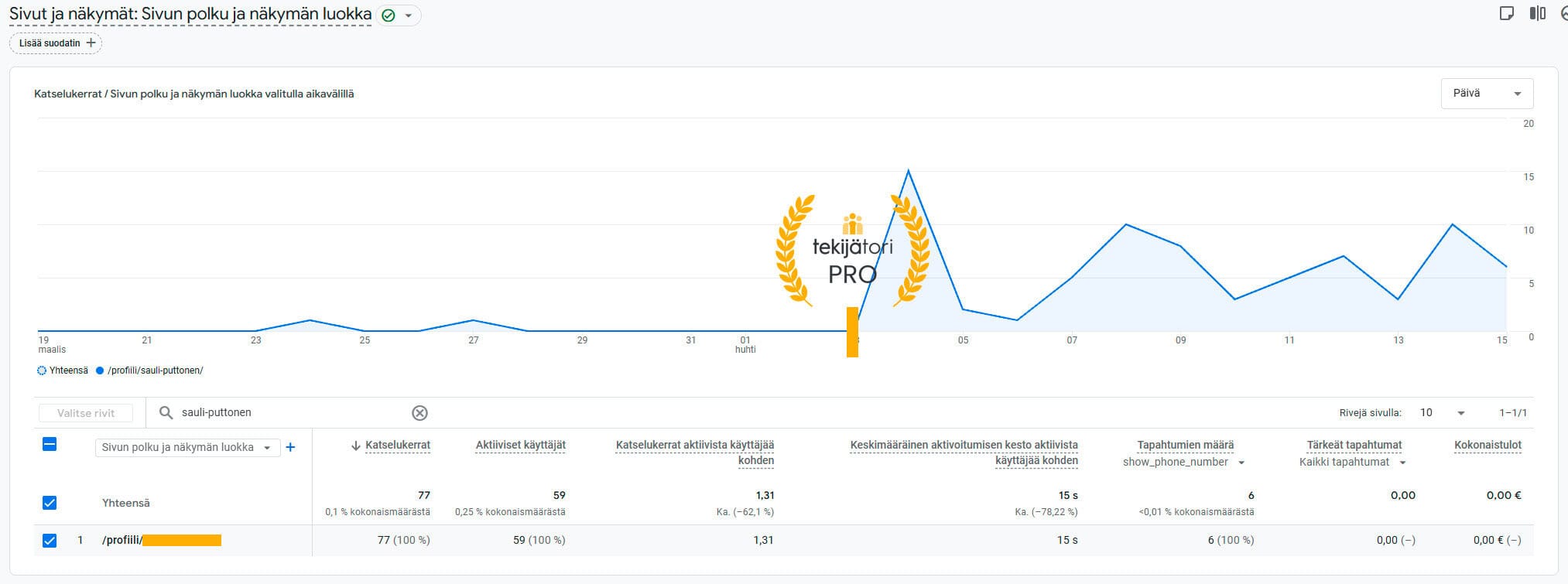This screenshot has height=584, width=1568.
Task: Click the magnifier search icon
Action: 166,413
